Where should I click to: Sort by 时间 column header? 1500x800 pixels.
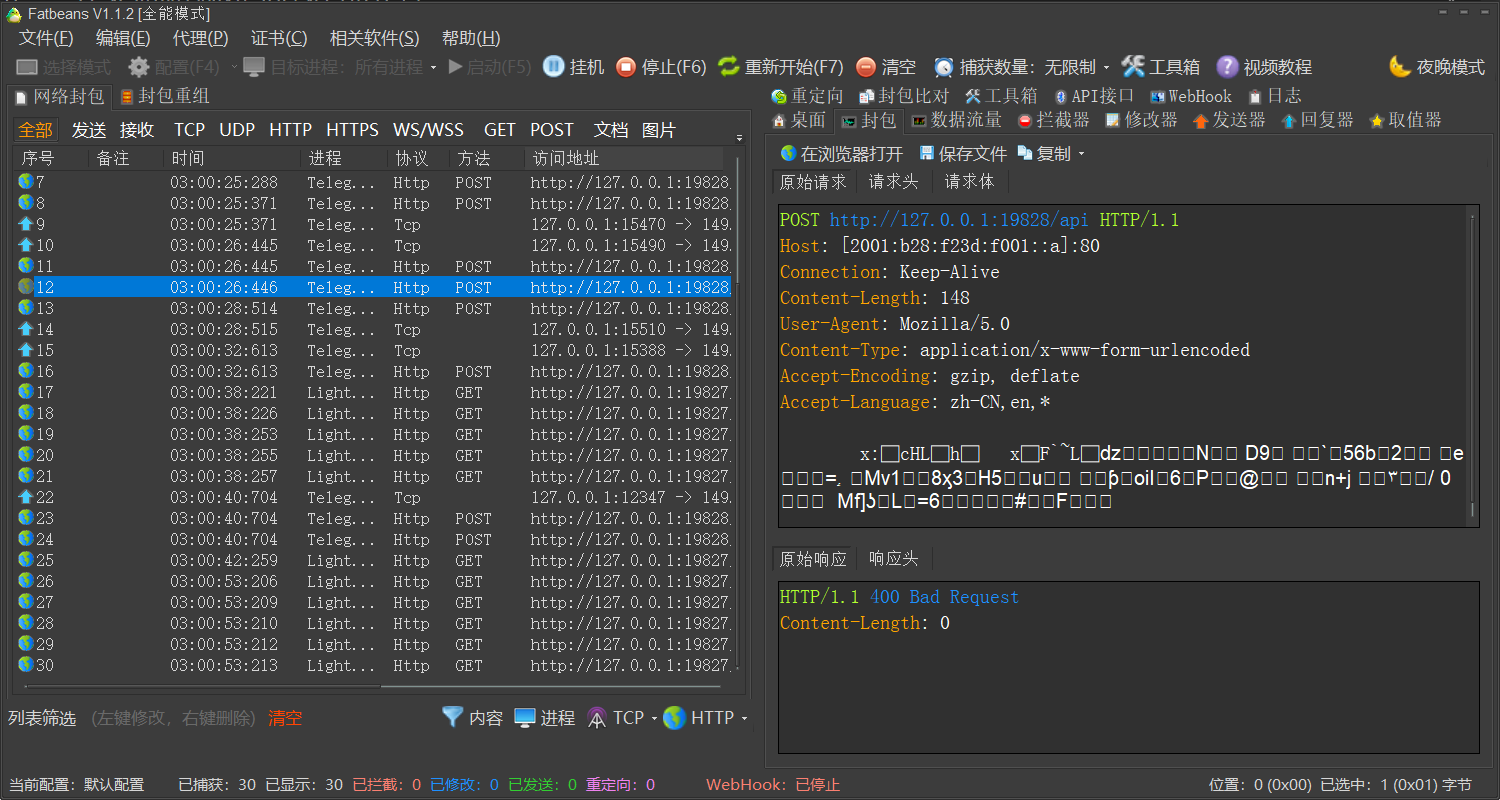231,158
